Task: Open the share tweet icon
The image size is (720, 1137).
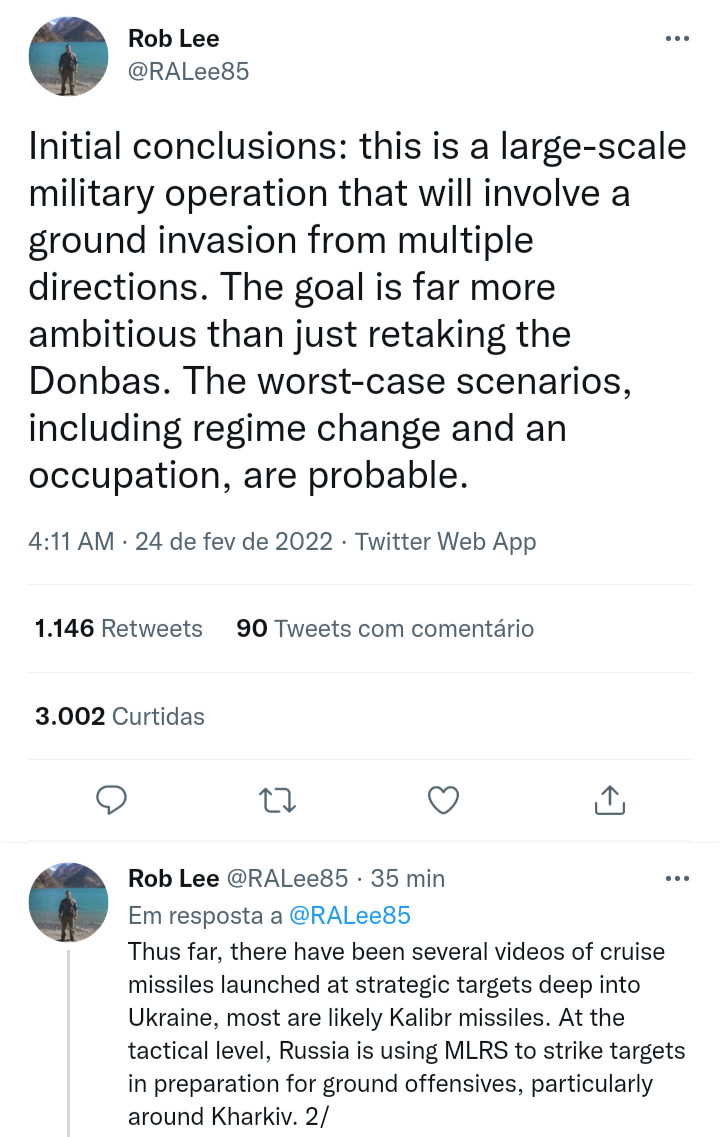Action: (609, 799)
